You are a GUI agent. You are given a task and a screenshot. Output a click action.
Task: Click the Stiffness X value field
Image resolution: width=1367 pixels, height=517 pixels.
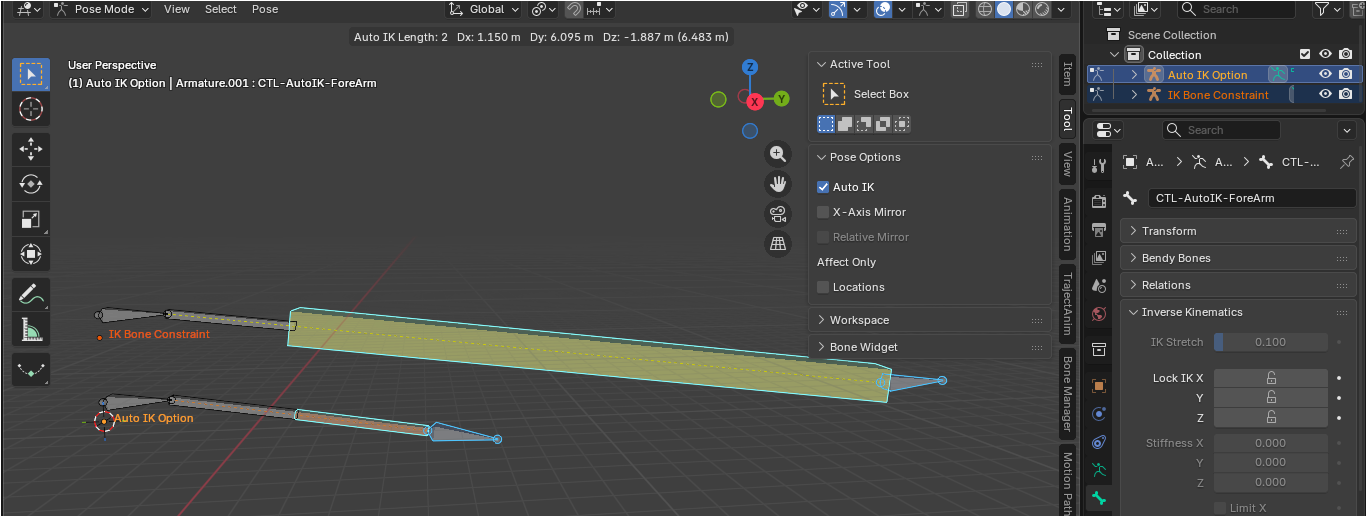(1271, 443)
